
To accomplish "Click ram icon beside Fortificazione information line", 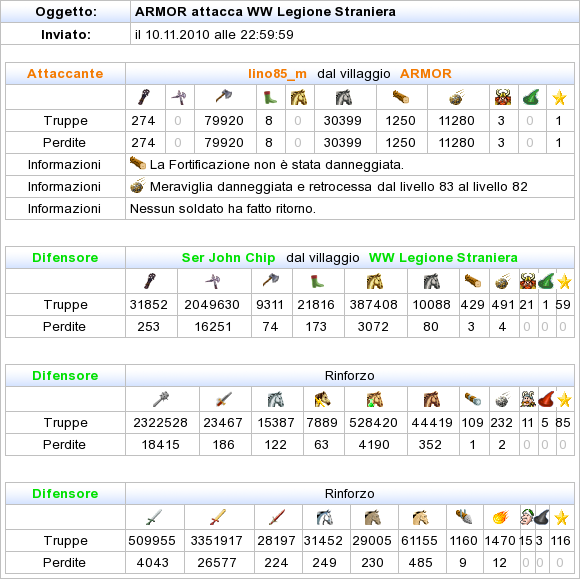I will click(138, 163).
